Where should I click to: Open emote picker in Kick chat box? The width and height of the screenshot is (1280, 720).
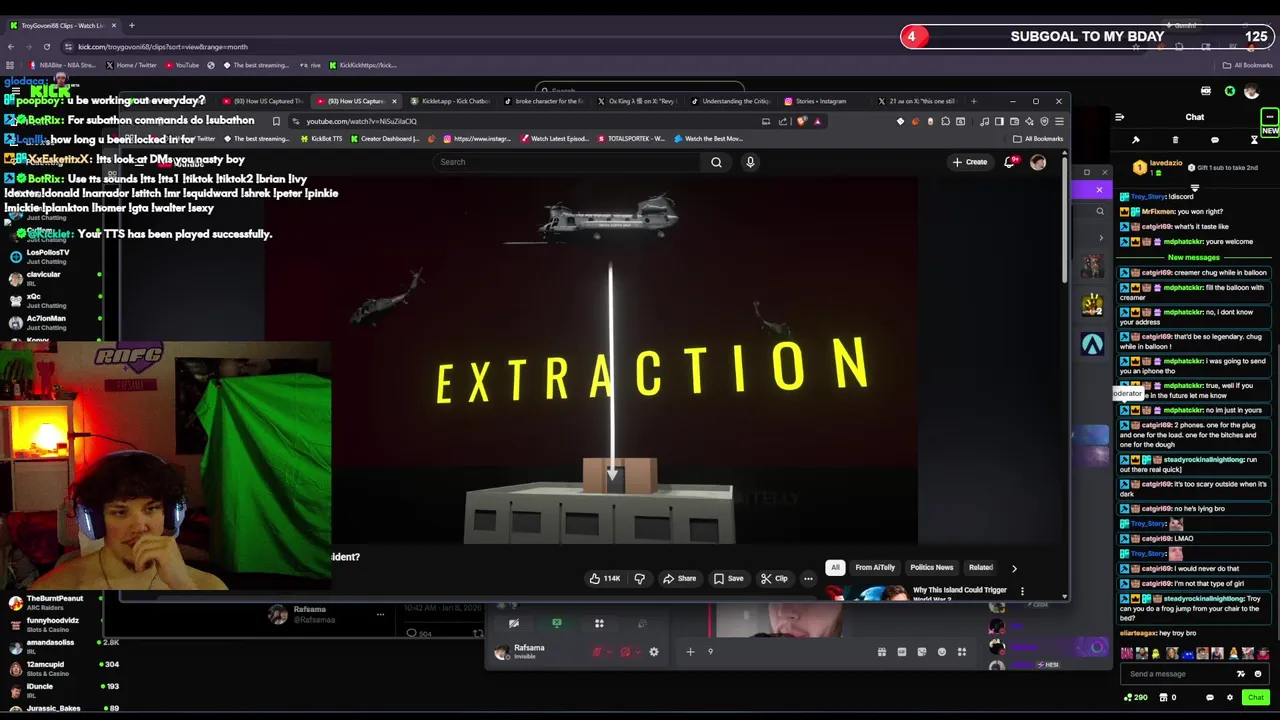coord(1258,674)
